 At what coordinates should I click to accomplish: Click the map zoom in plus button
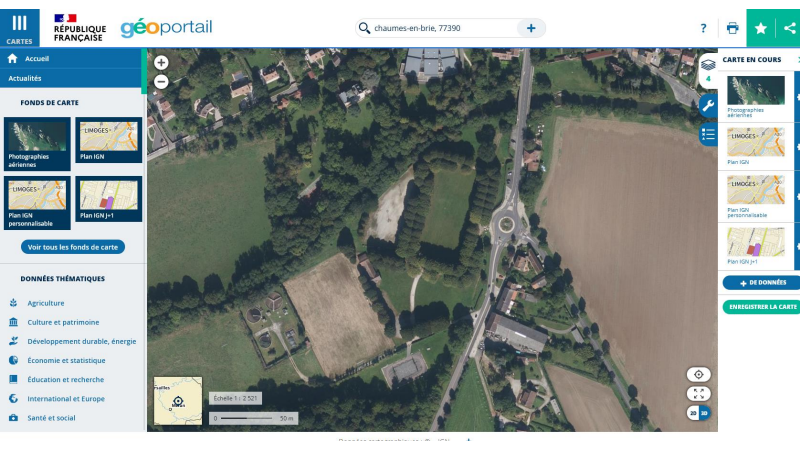pyautogui.click(x=161, y=62)
